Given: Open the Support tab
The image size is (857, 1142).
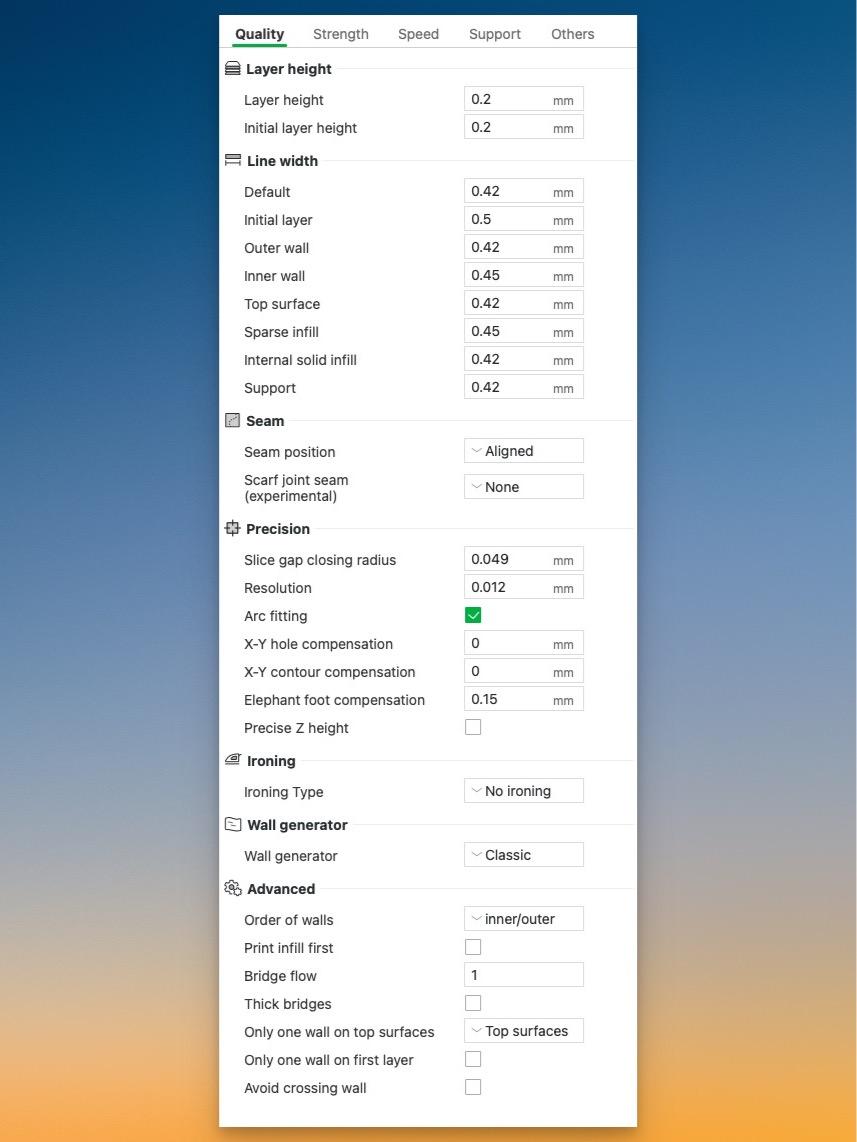Looking at the screenshot, I should [494, 34].
